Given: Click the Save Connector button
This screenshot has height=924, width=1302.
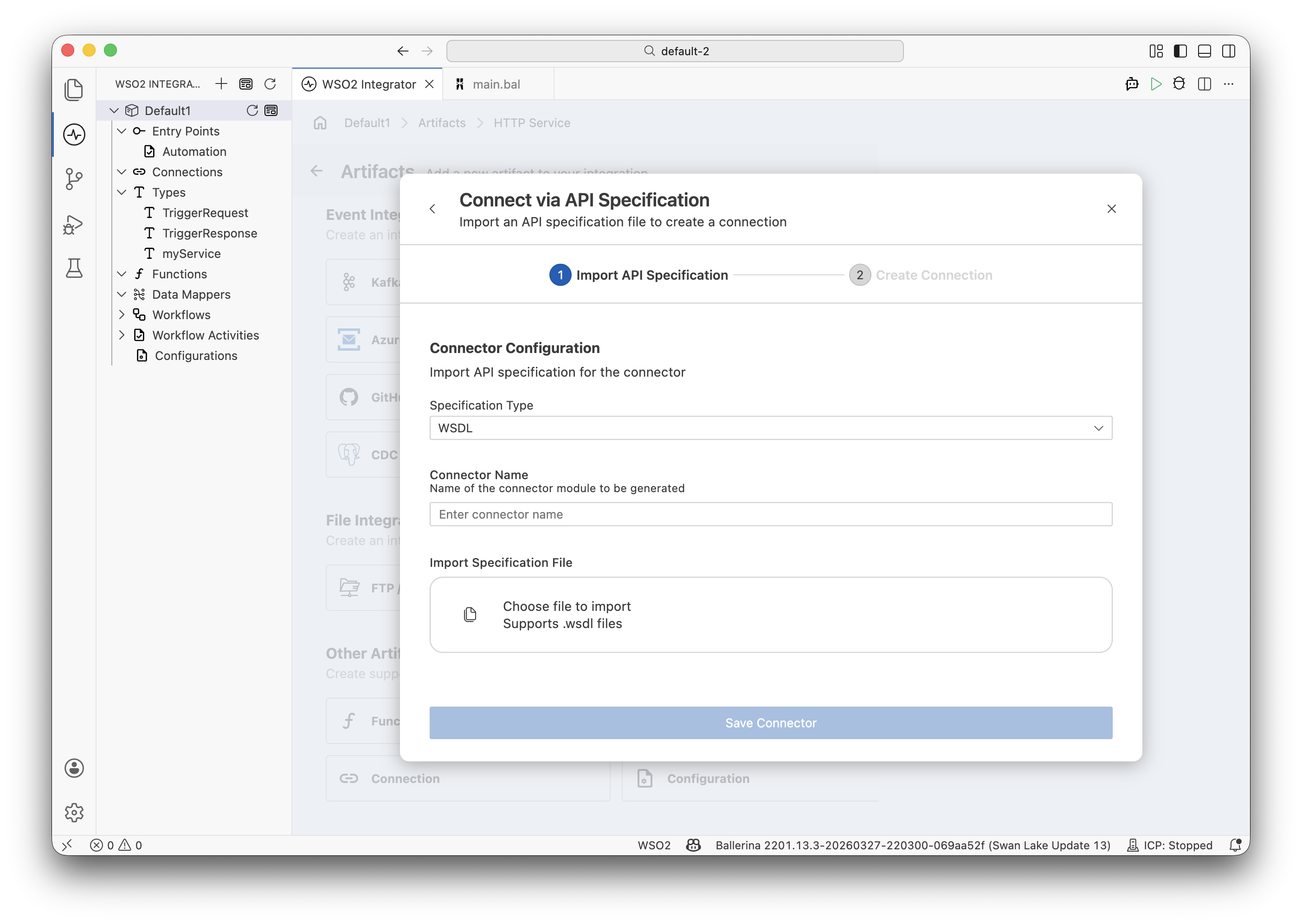Looking at the screenshot, I should tap(771, 723).
